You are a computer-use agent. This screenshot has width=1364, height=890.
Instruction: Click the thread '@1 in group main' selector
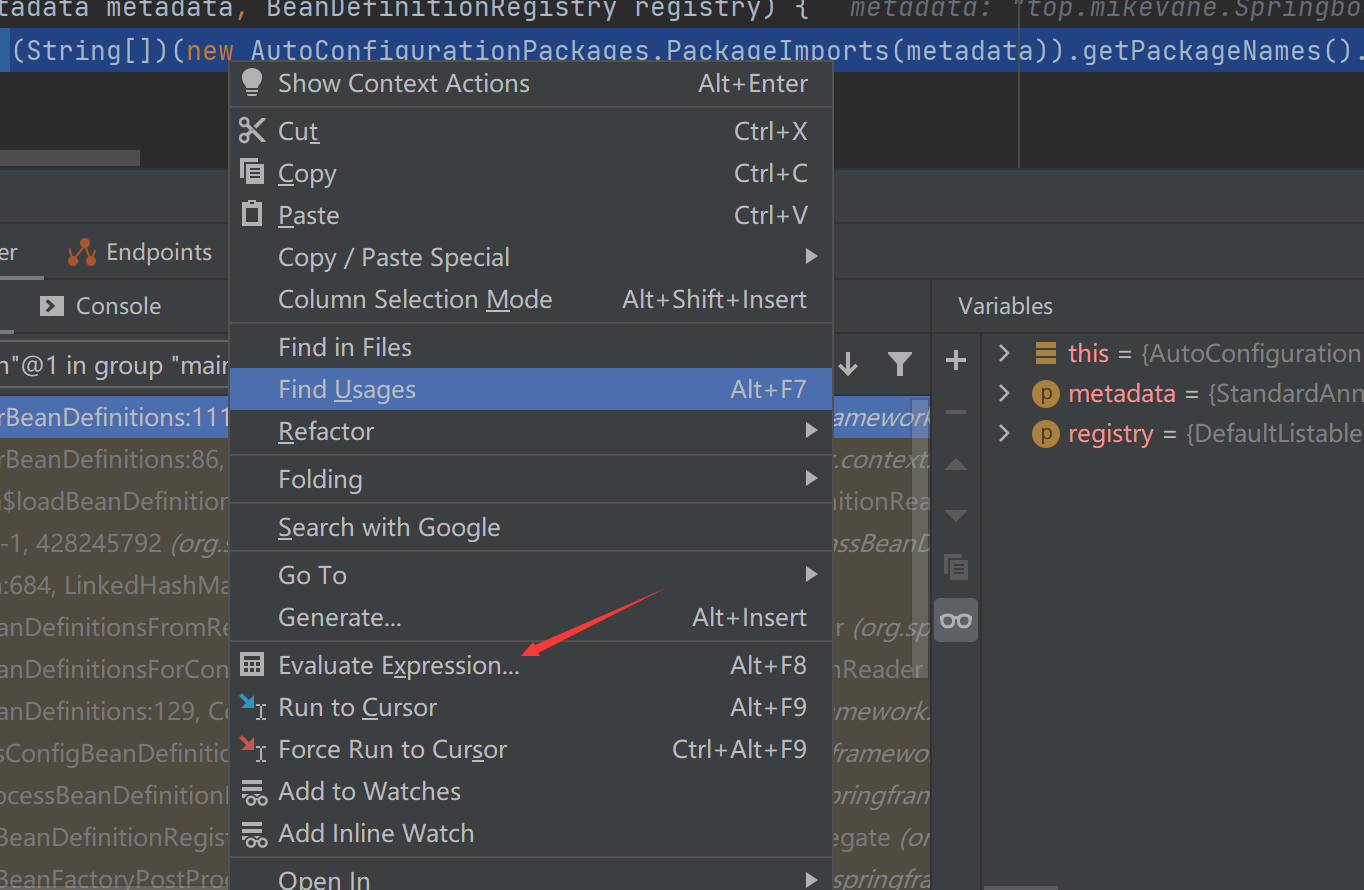115,365
